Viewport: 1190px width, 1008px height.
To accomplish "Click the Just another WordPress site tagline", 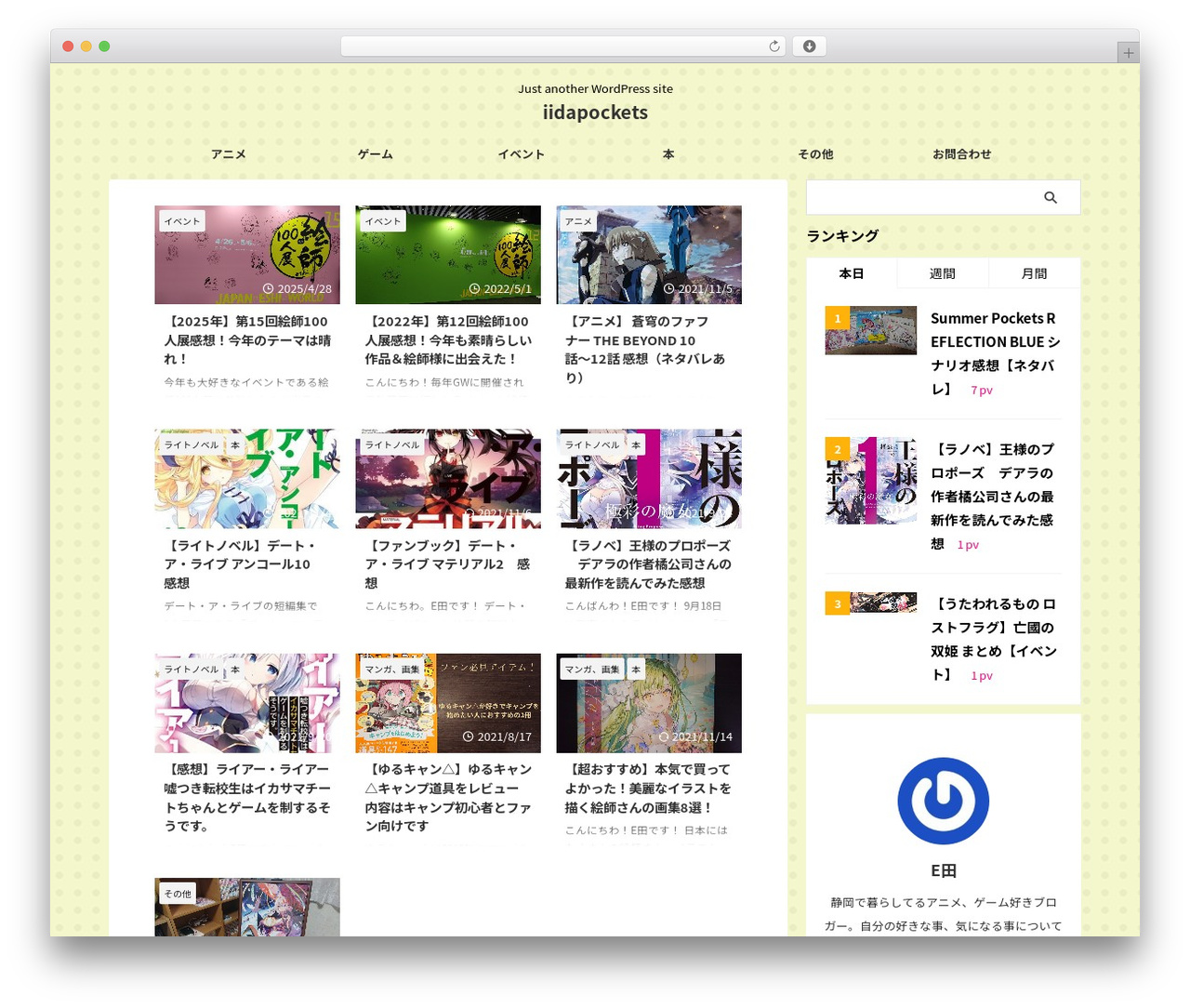I will pyautogui.click(x=595, y=89).
